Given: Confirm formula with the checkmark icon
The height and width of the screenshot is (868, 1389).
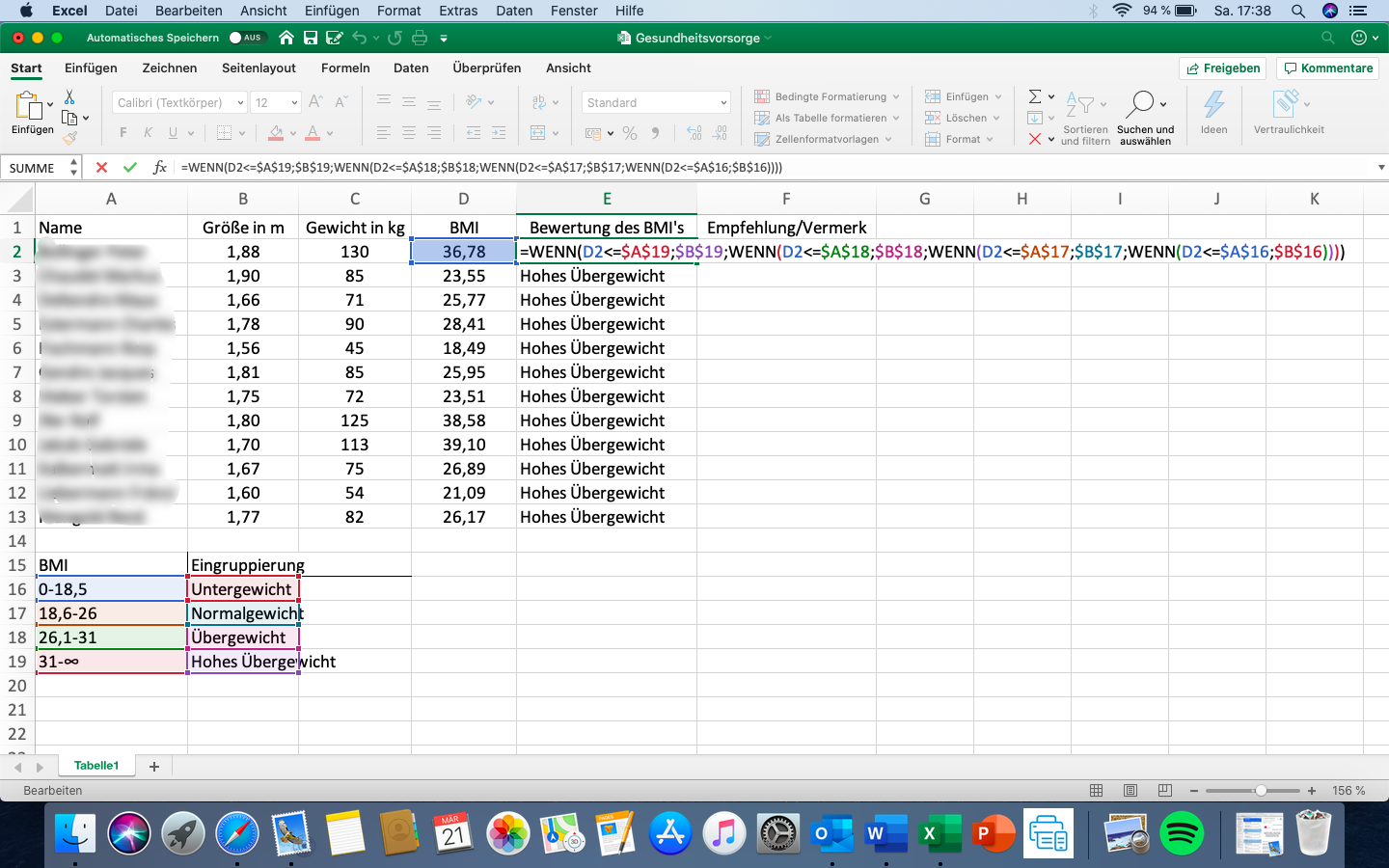Looking at the screenshot, I should 130,167.
